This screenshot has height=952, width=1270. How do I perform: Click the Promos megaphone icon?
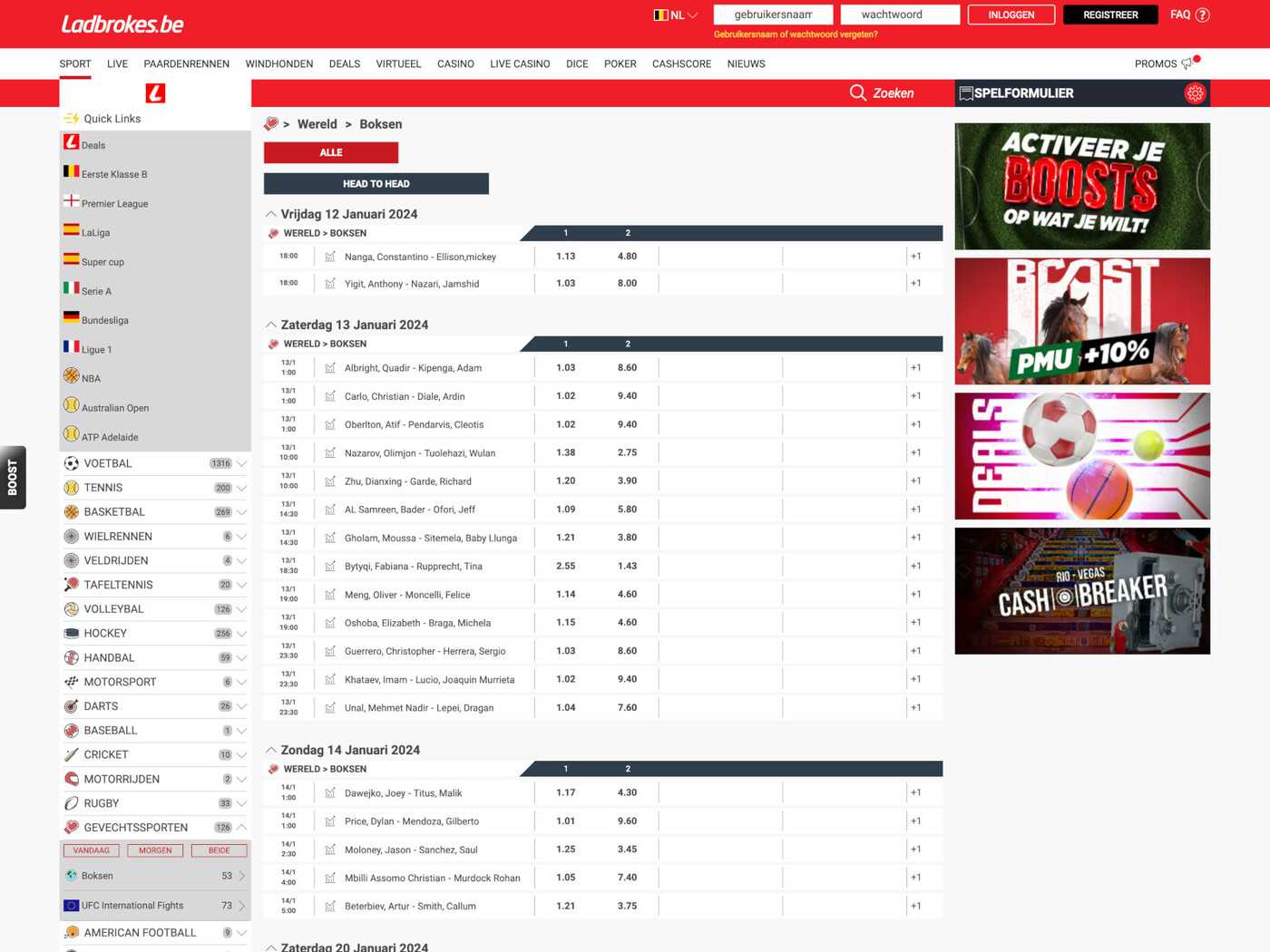coord(1187,63)
